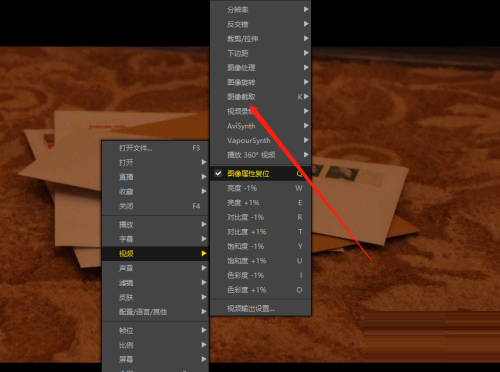The width and height of the screenshot is (500, 372).
Task: Select 关闭 (F4) menu entry
Action: [x=155, y=206]
